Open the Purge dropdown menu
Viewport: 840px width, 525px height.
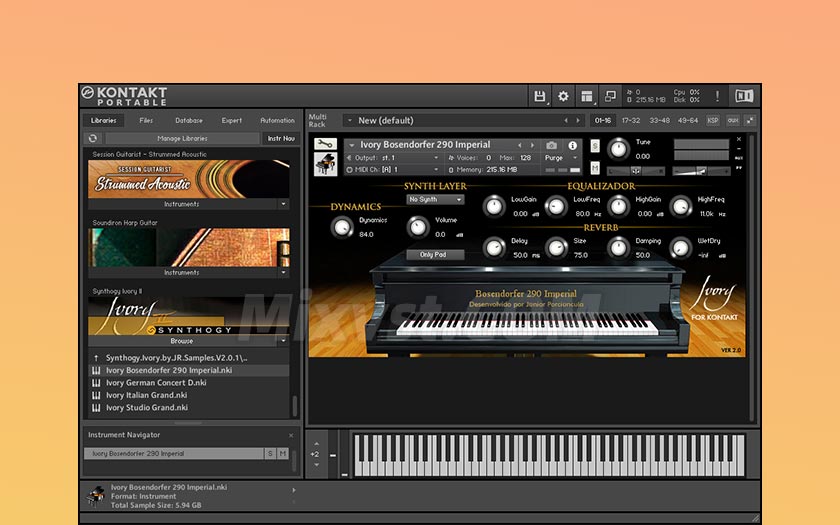561,158
